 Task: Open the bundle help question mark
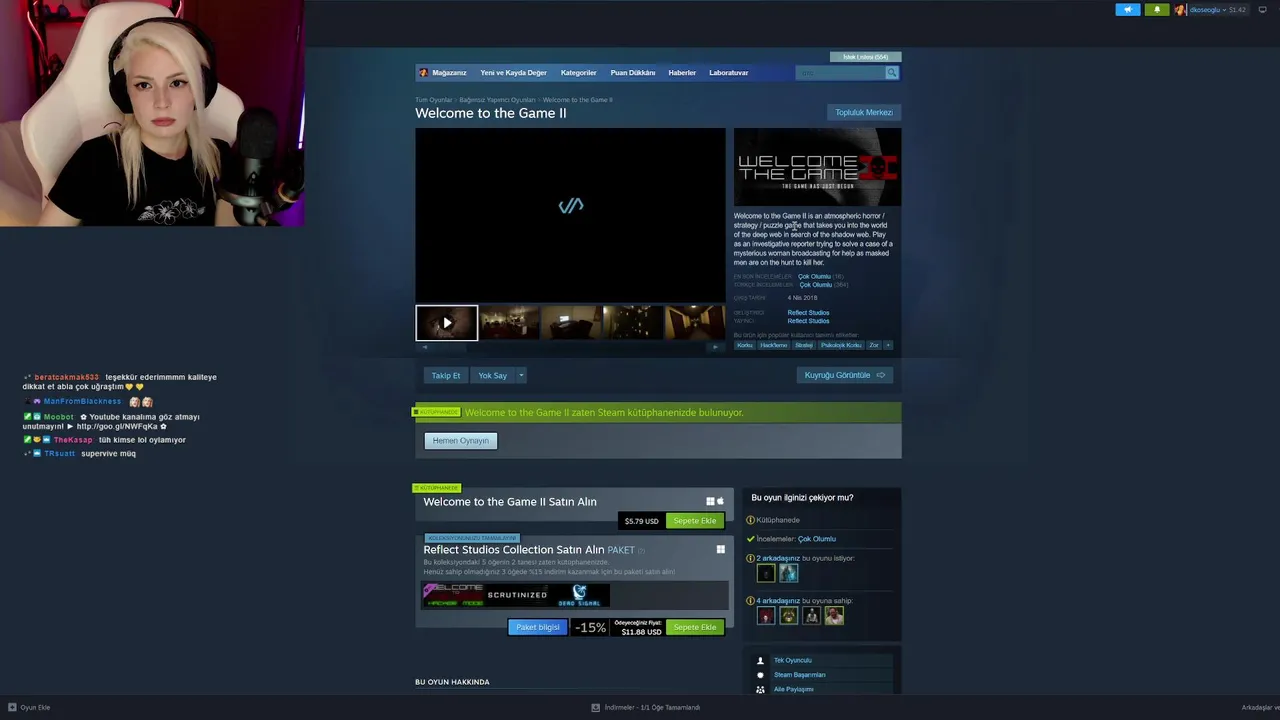click(x=642, y=550)
